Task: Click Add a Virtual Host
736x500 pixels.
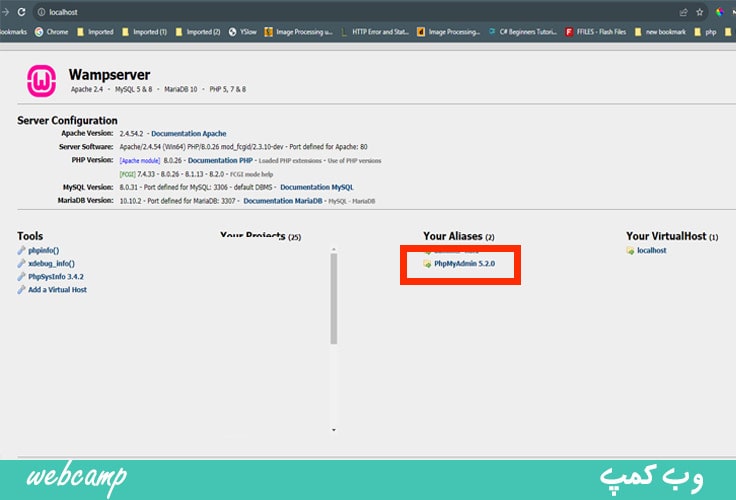Action: click(x=57, y=290)
